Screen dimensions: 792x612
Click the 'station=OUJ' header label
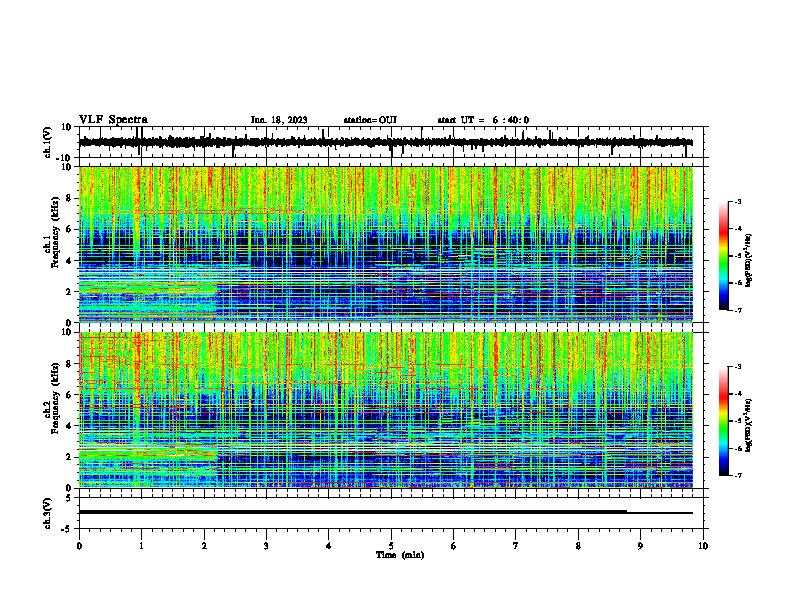point(370,120)
